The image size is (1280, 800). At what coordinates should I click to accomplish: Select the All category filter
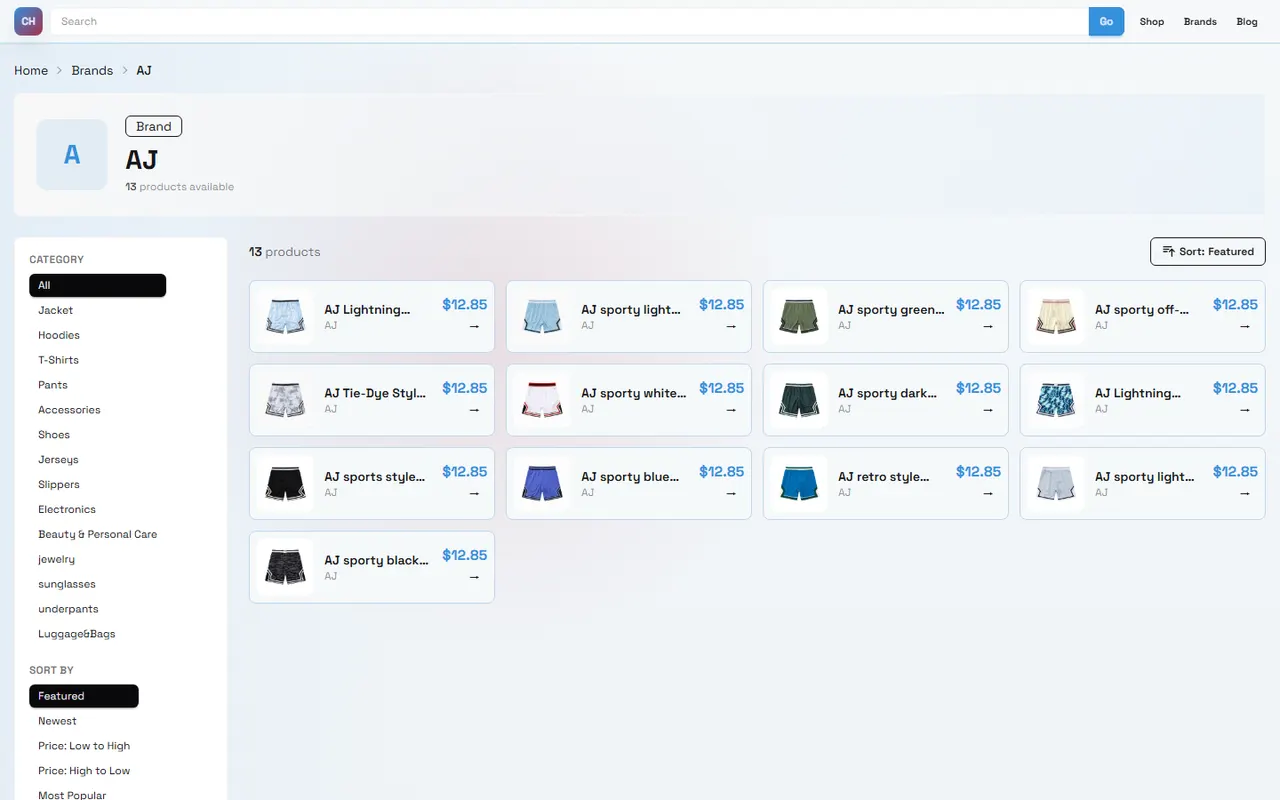[x=97, y=285]
